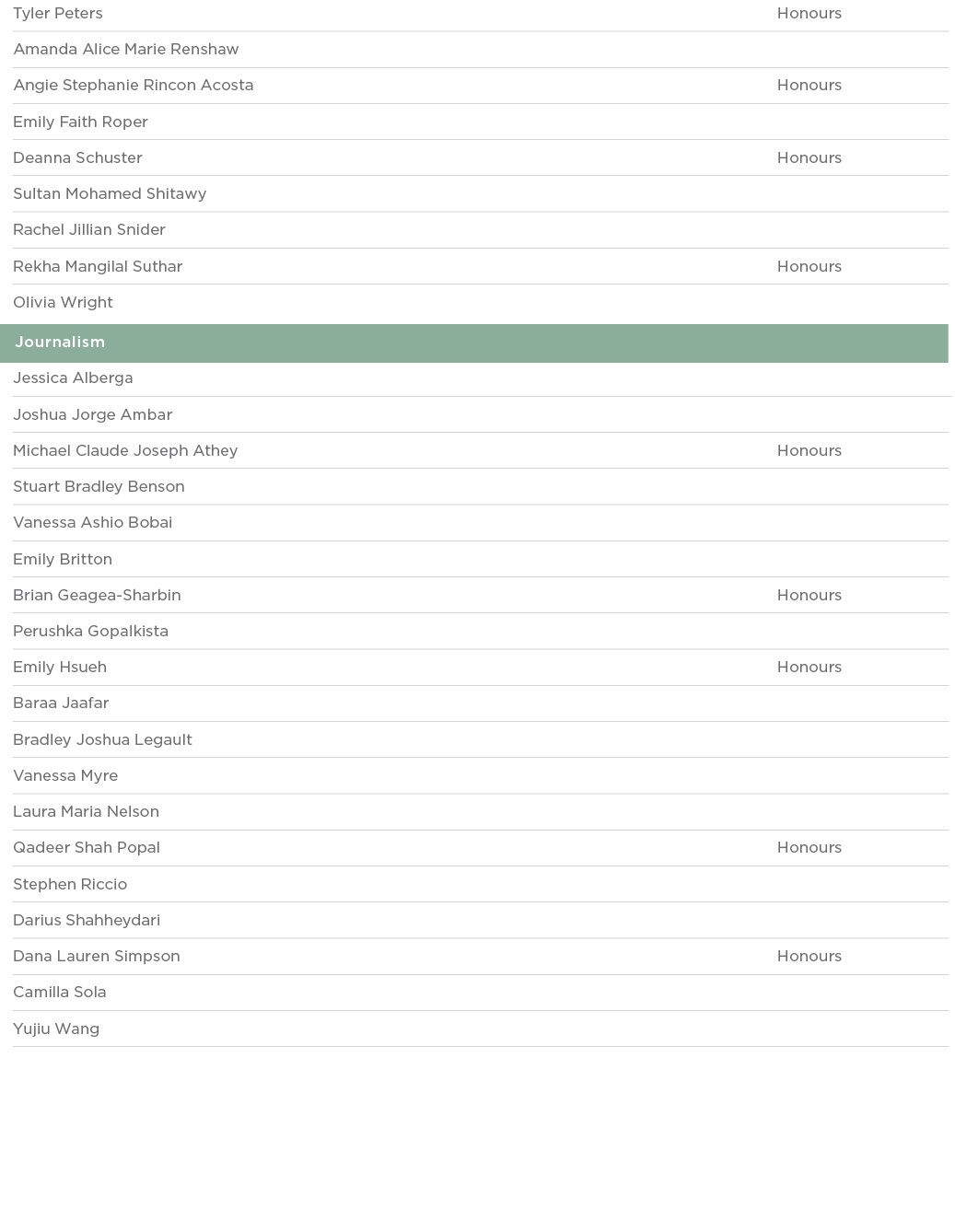Click the last name Yujiu Wang
955x1232 pixels.
[56, 1029]
